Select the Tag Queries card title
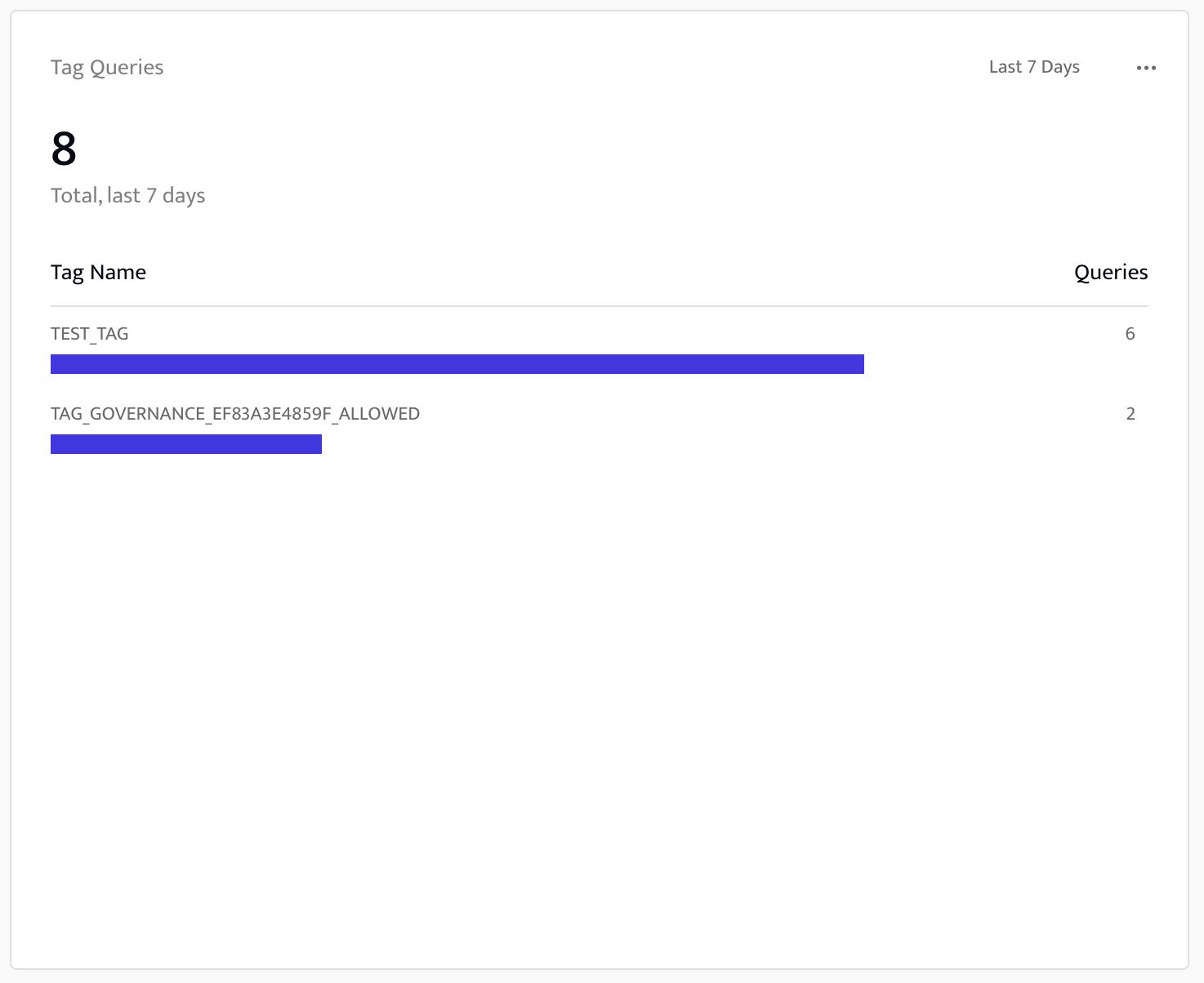The width and height of the screenshot is (1204, 983). [107, 67]
